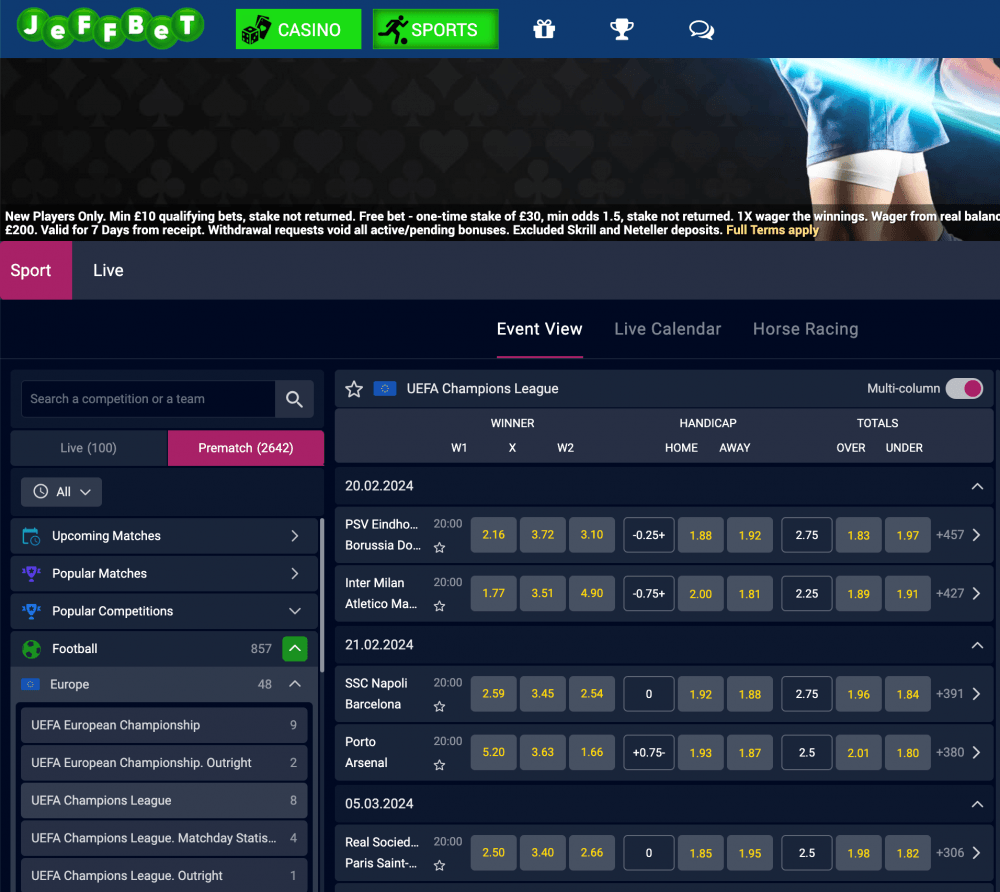
Task: Click the sidebar vertical scrollbar
Action: tap(321, 595)
